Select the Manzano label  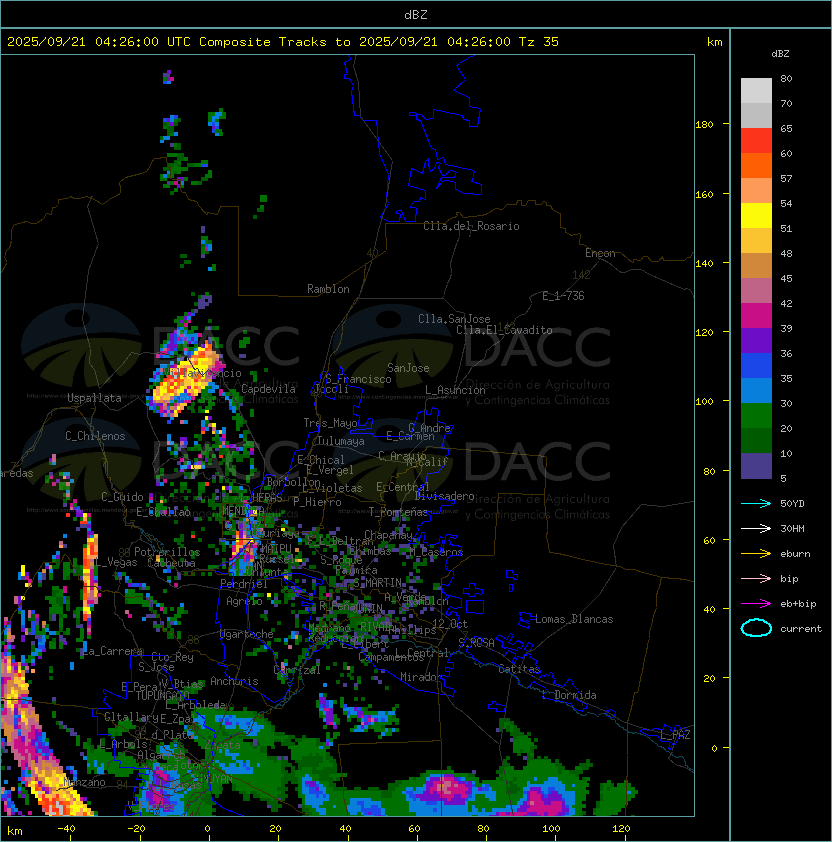point(84,782)
